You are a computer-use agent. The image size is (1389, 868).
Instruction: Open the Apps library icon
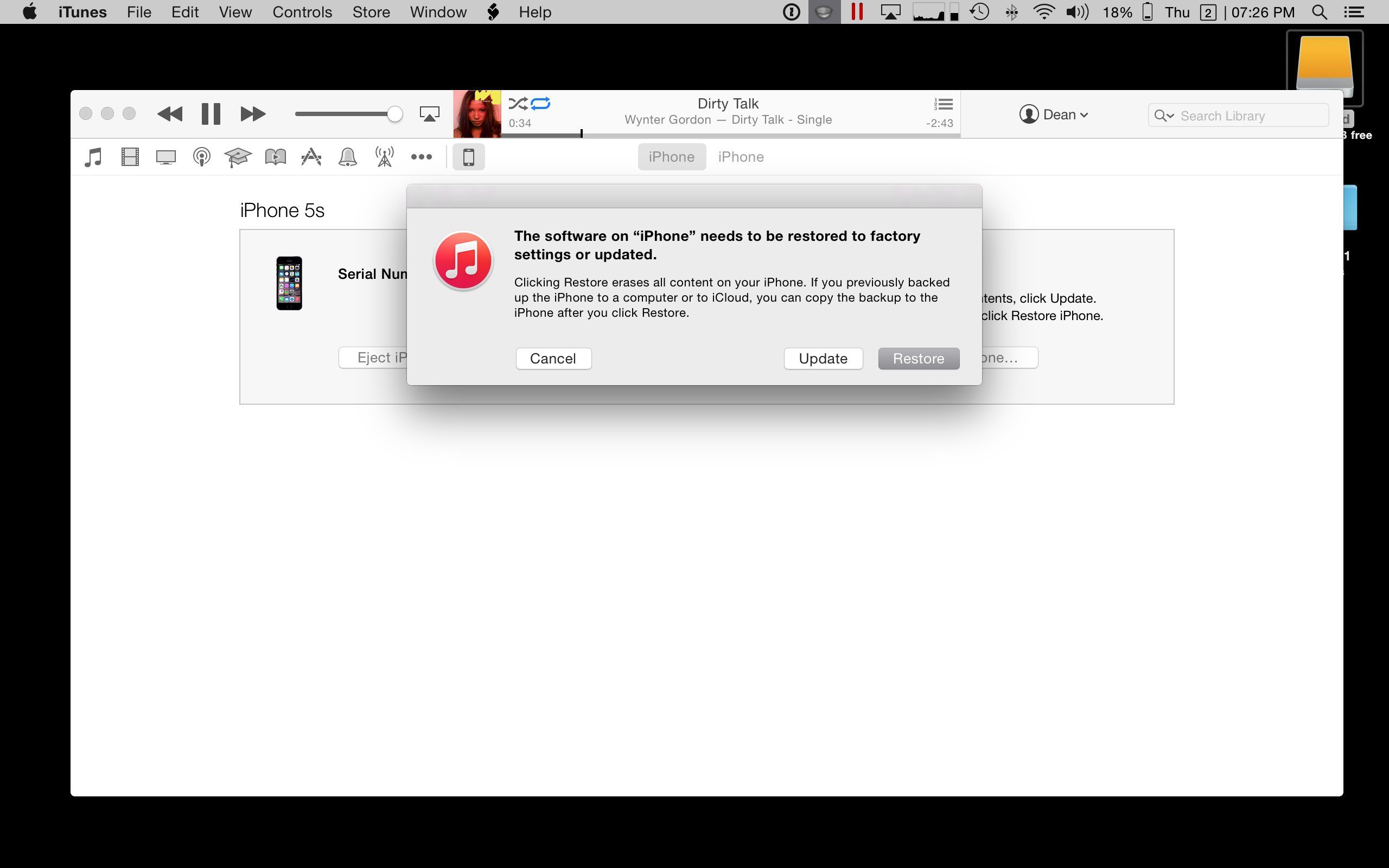pyautogui.click(x=311, y=157)
